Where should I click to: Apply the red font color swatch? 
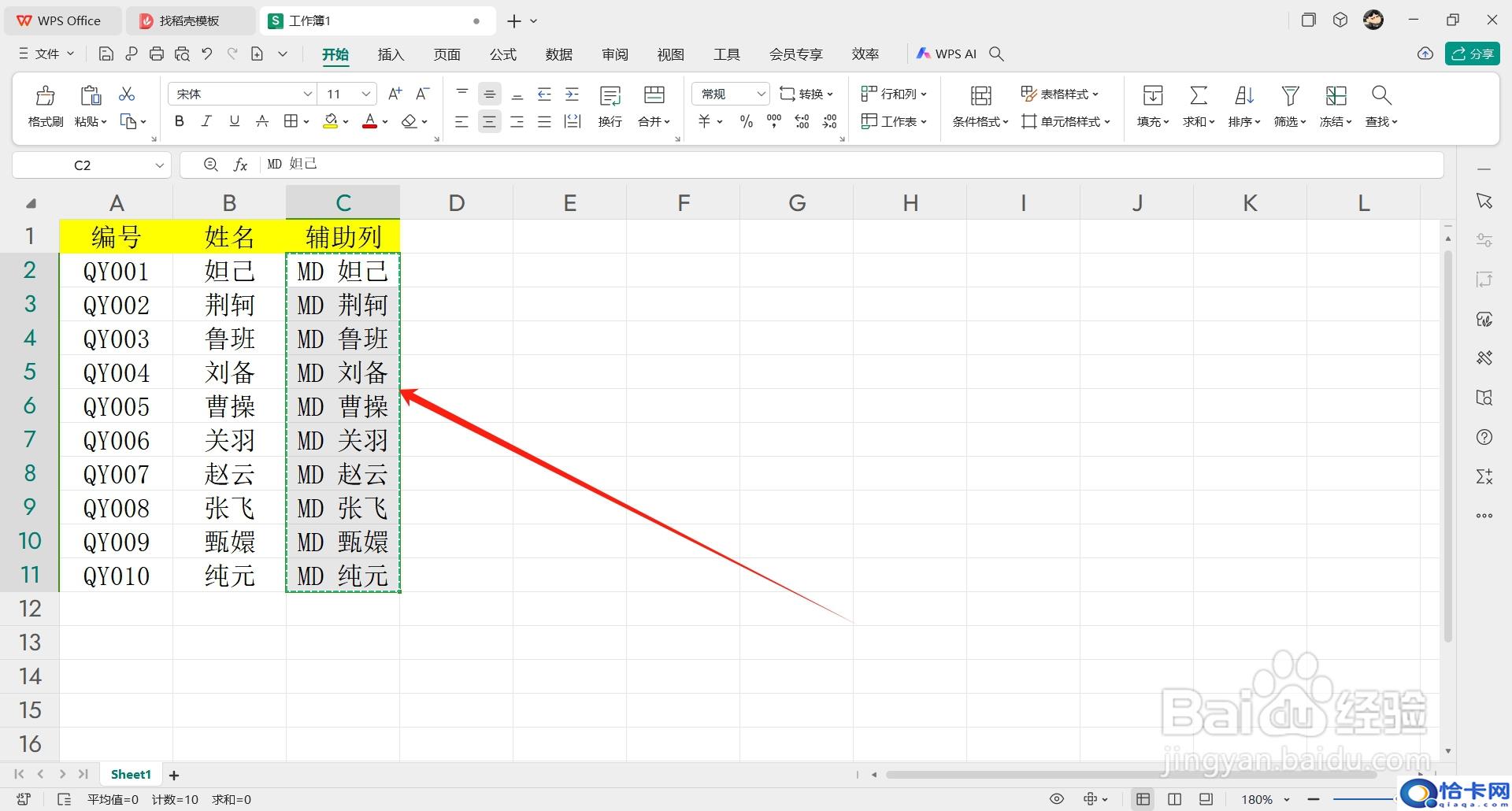pyautogui.click(x=369, y=121)
